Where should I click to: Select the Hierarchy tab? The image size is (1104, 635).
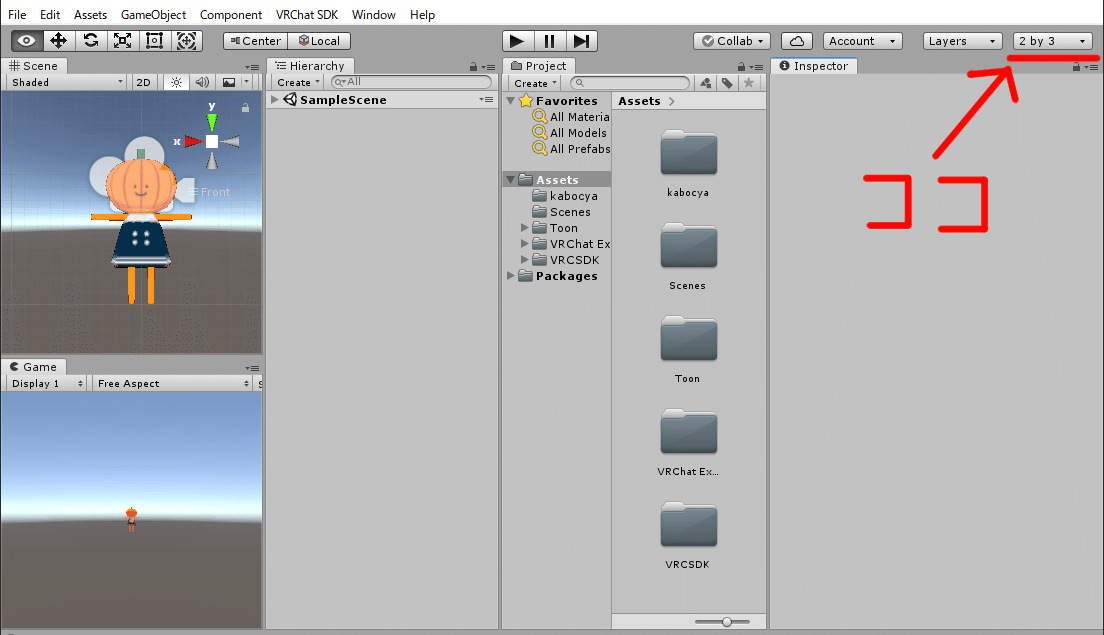310,66
